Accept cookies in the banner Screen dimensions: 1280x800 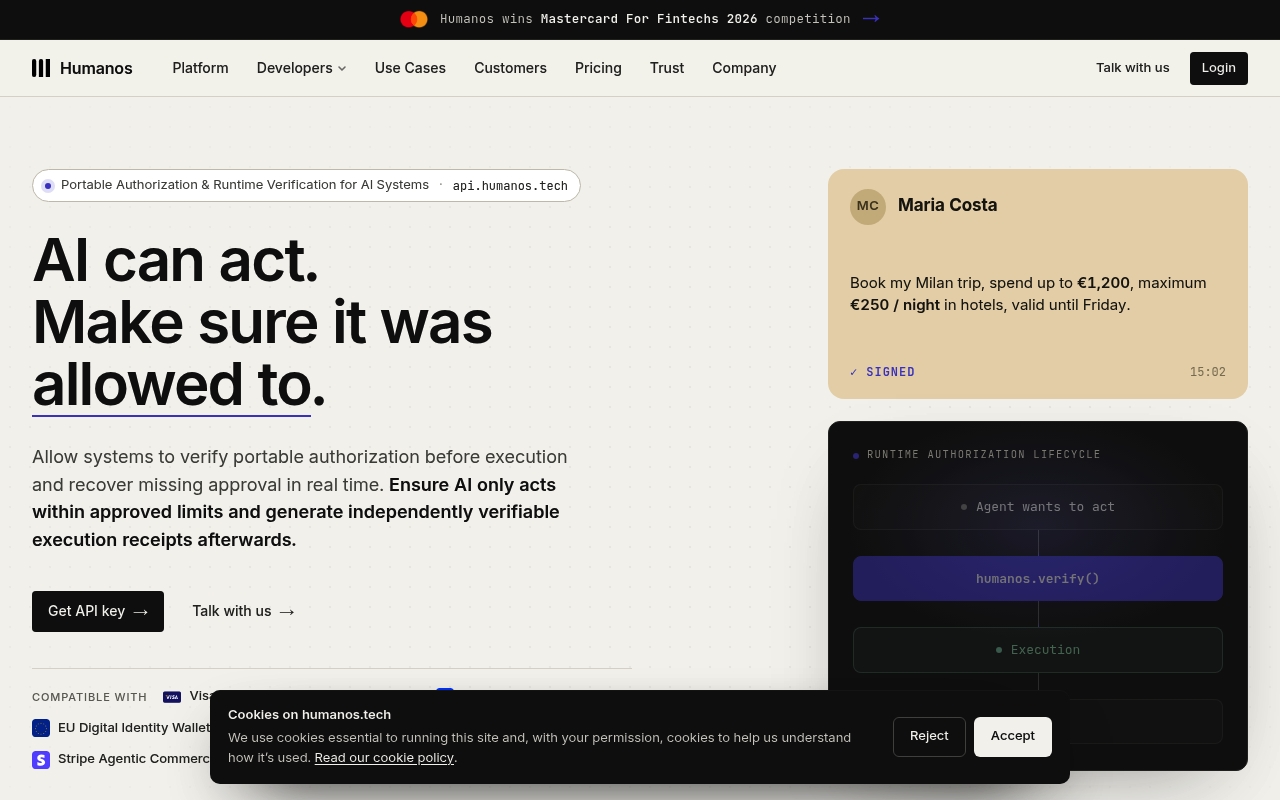click(1013, 737)
